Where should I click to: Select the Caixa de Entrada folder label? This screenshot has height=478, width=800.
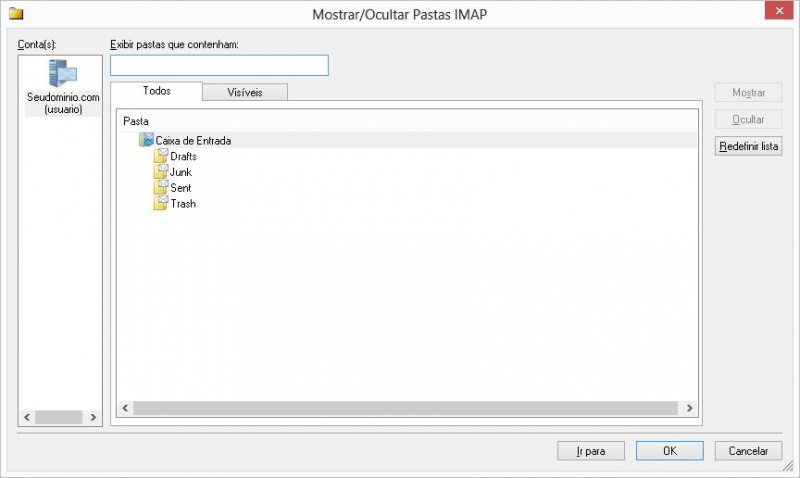click(193, 141)
